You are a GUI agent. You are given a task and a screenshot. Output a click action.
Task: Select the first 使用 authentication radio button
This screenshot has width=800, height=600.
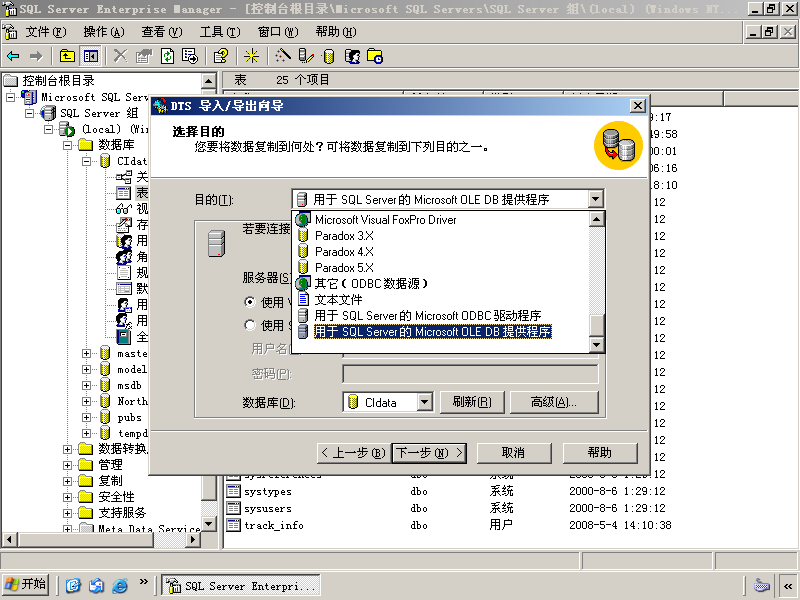coord(250,302)
